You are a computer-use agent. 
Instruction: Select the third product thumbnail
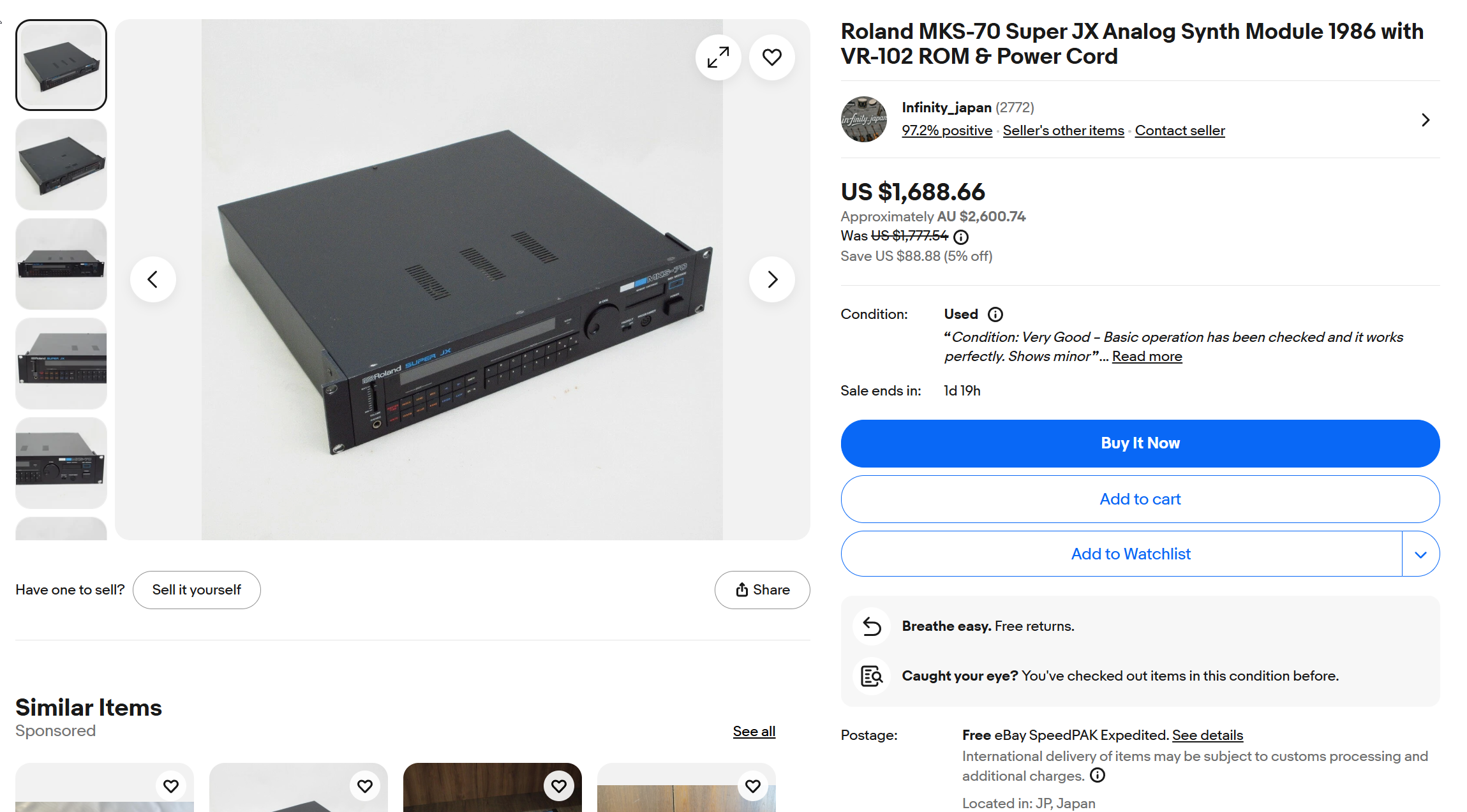click(x=61, y=264)
